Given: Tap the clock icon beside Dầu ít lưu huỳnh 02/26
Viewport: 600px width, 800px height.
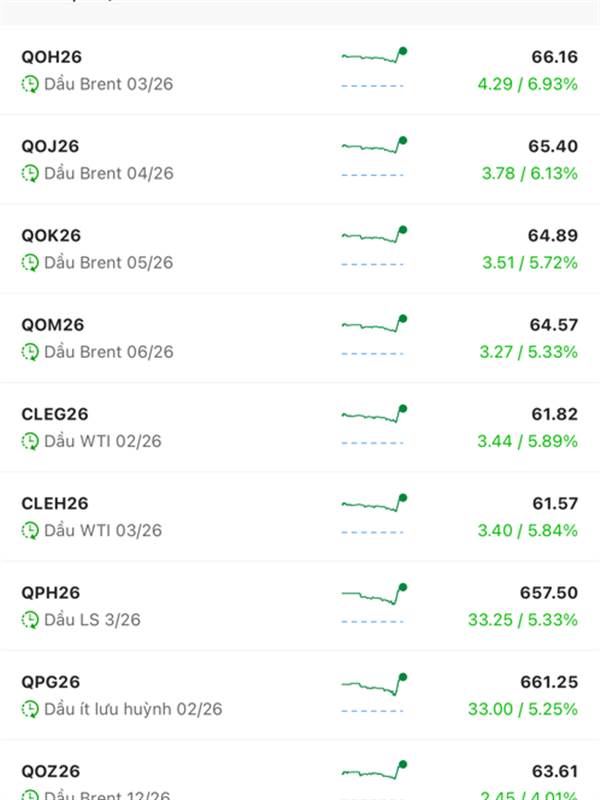Looking at the screenshot, I should coord(30,709).
